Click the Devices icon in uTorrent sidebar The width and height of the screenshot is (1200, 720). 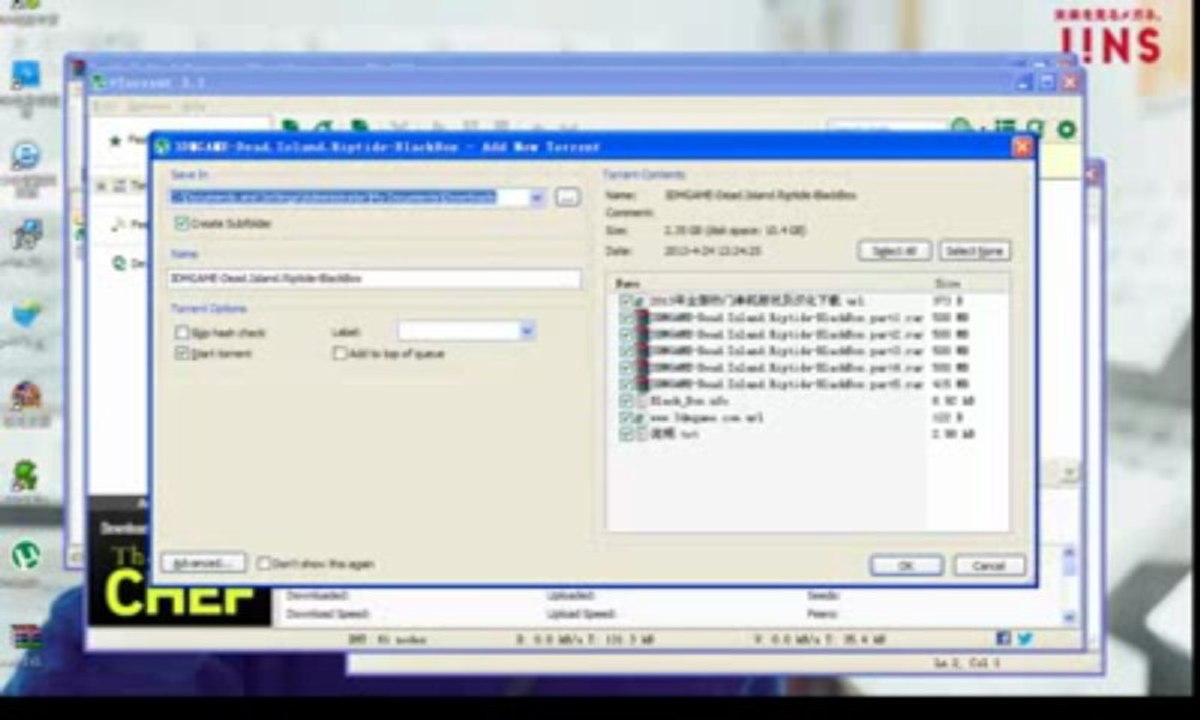point(119,263)
